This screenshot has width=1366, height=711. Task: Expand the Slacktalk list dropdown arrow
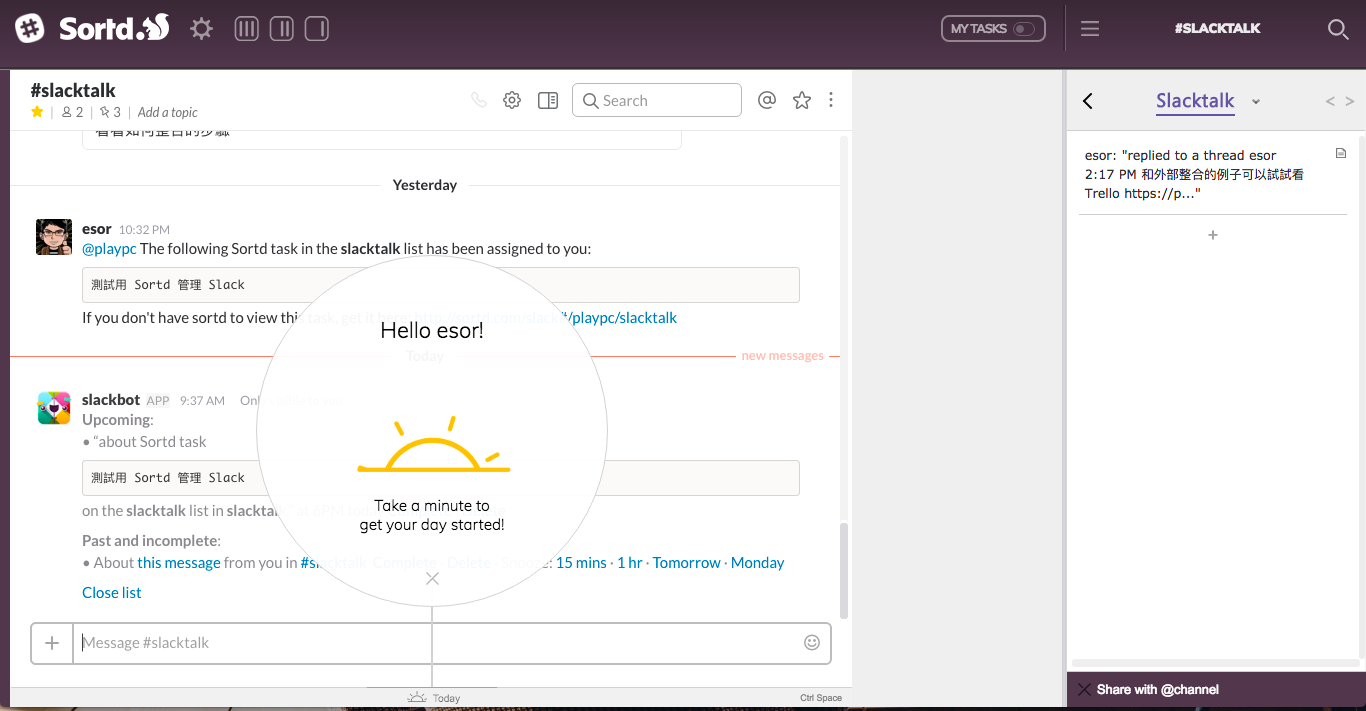pos(1256,102)
